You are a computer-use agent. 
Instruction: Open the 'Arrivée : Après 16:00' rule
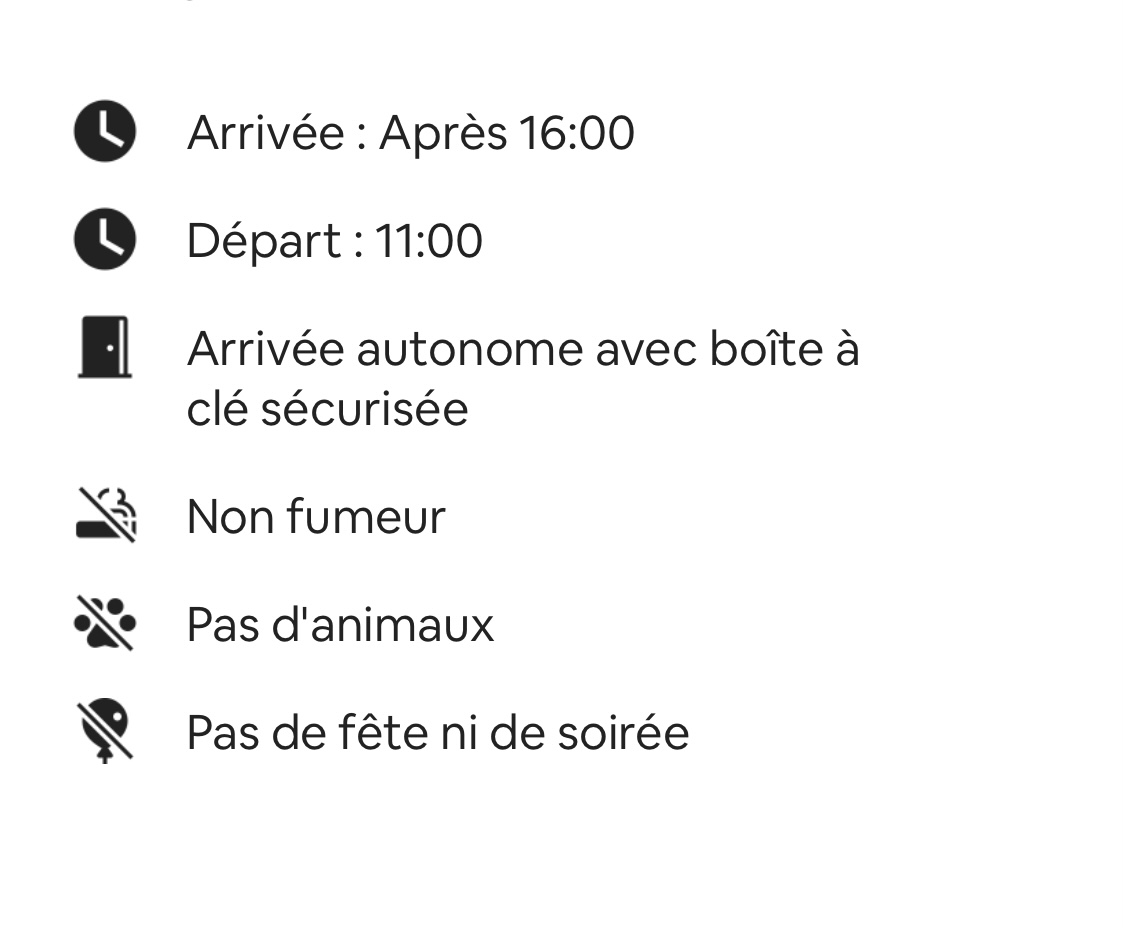click(410, 133)
